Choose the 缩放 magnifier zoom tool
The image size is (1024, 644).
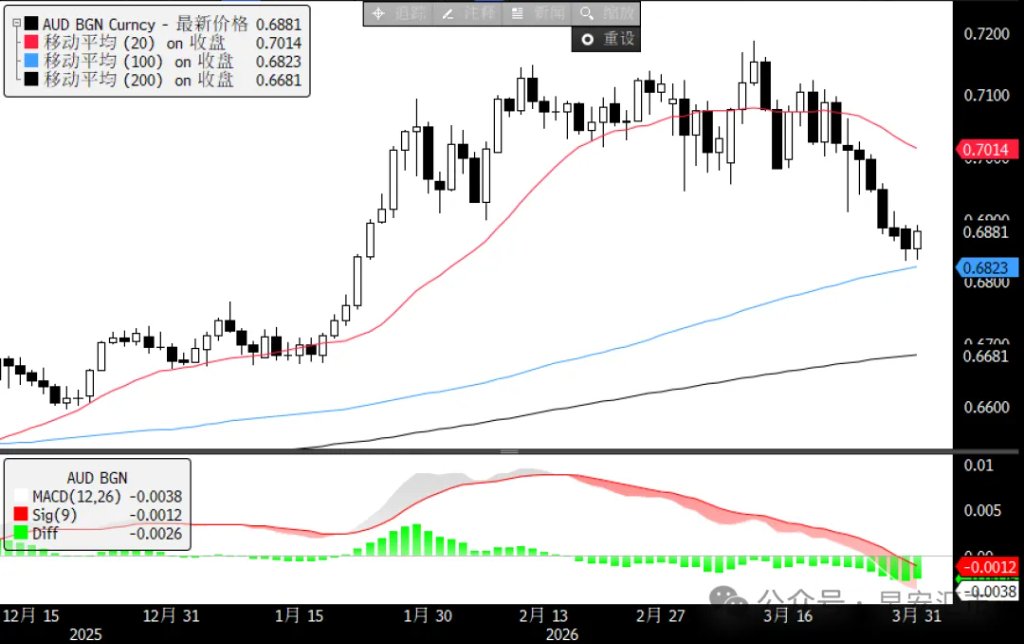point(604,14)
